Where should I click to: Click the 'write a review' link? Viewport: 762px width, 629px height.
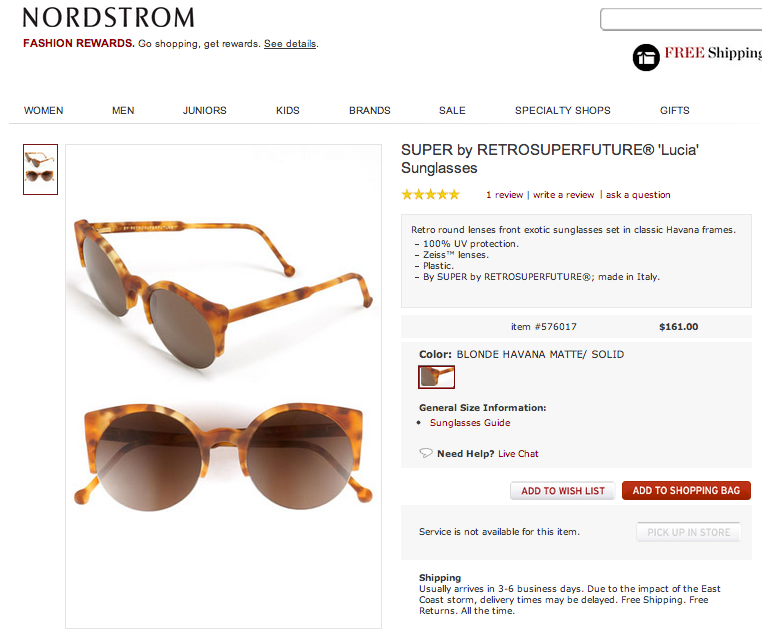point(564,195)
